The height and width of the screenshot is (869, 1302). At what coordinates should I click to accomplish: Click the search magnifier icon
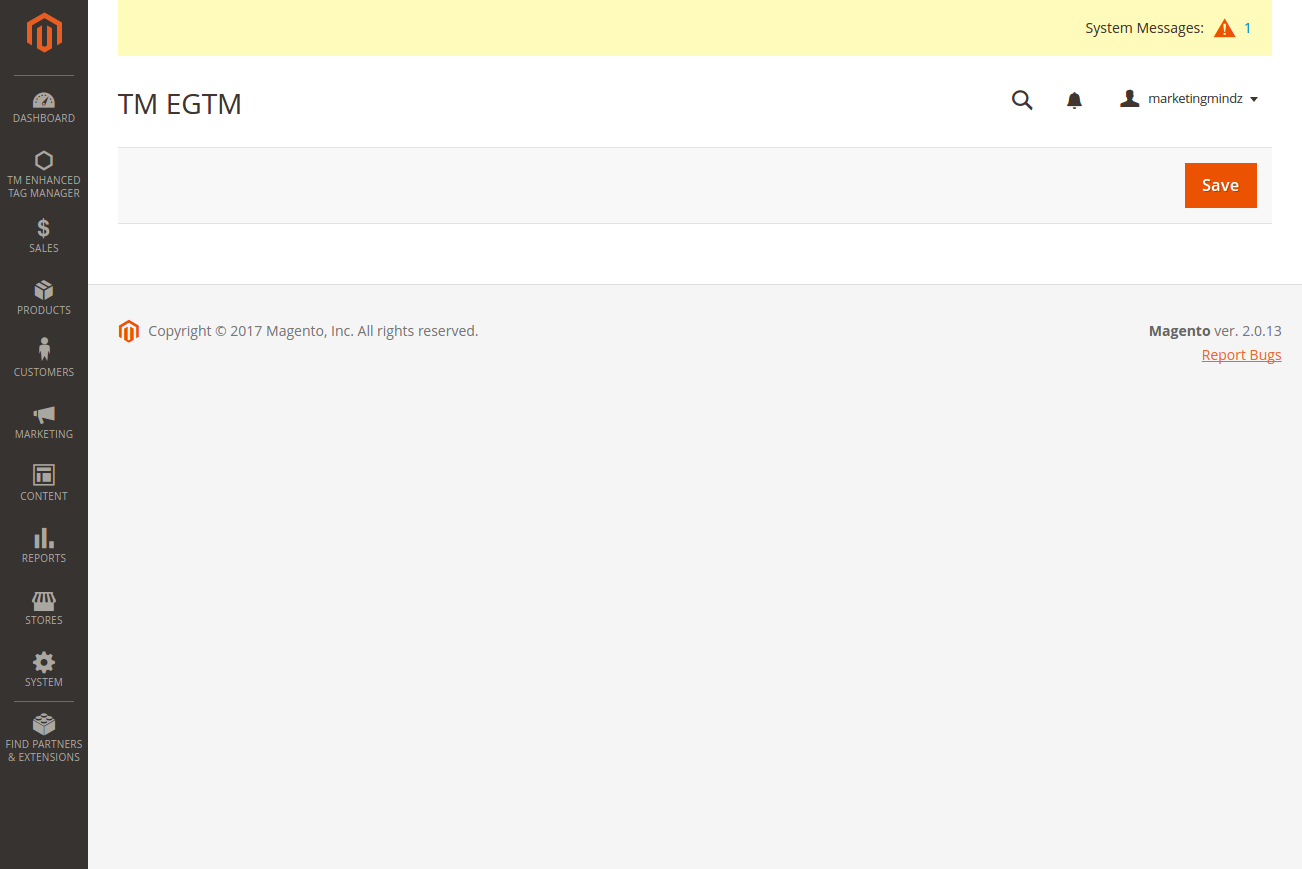click(1022, 100)
